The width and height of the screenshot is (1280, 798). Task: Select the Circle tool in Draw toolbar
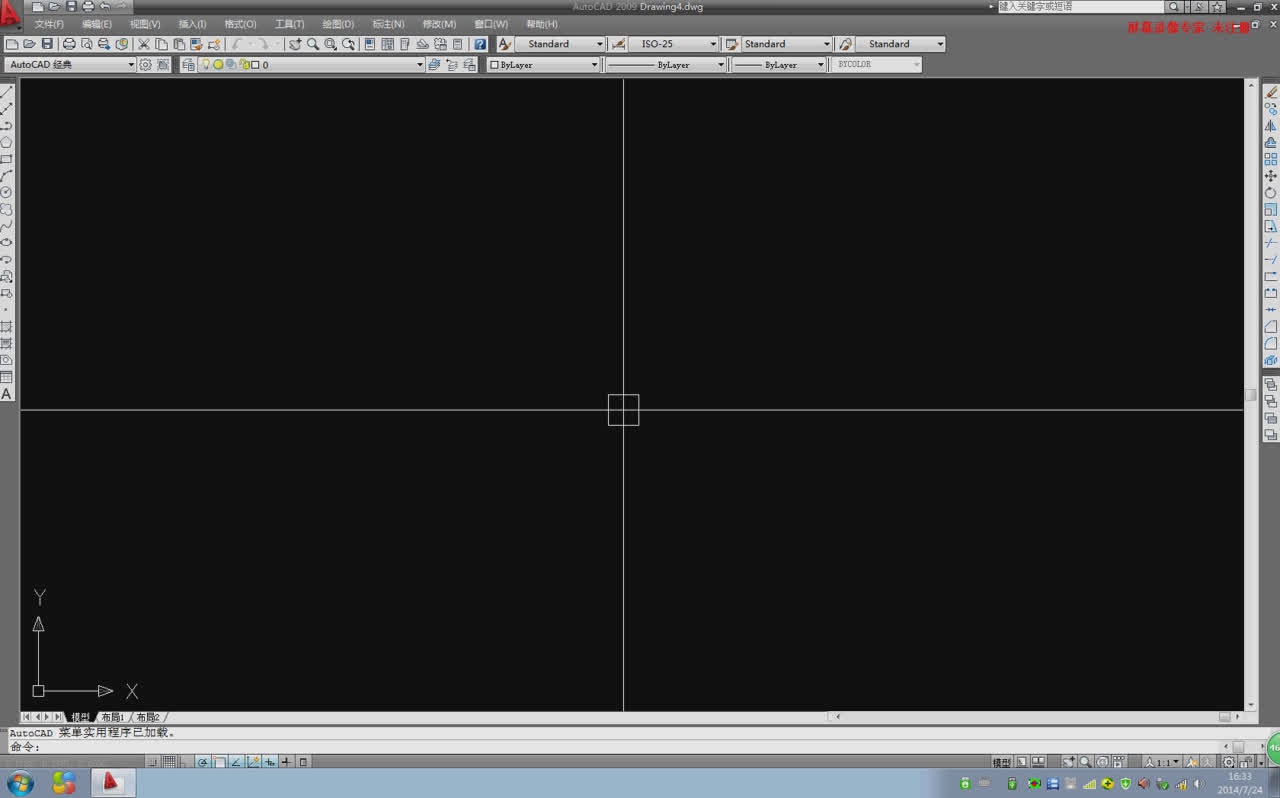[x=6, y=192]
